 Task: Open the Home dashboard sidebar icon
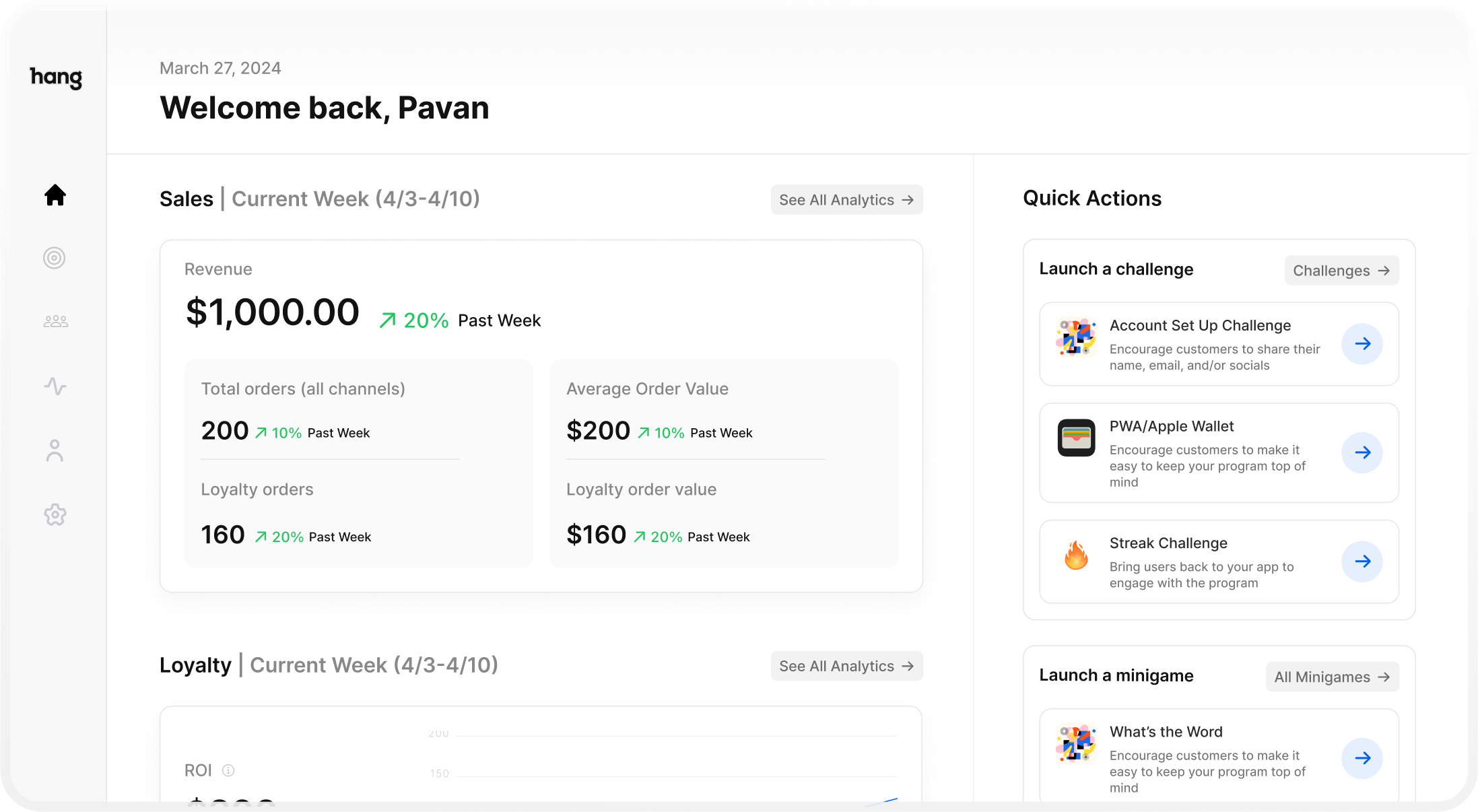pyautogui.click(x=55, y=195)
